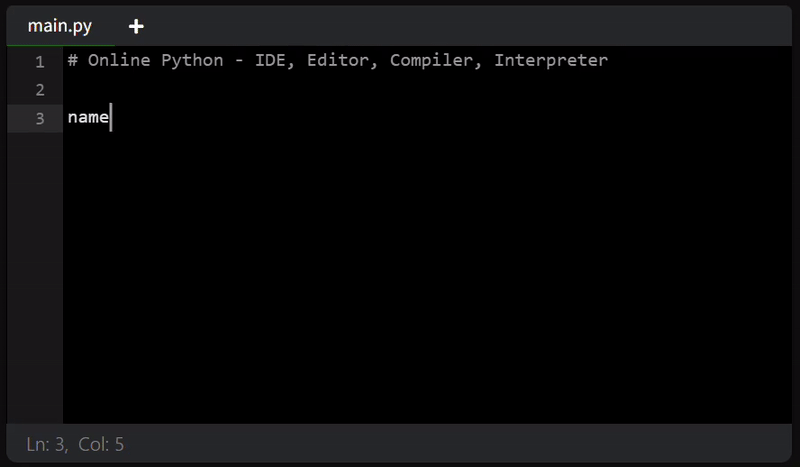Screen dimensions: 800x467
Task: Click the empty gutter below line numbers
Action: 35,278
